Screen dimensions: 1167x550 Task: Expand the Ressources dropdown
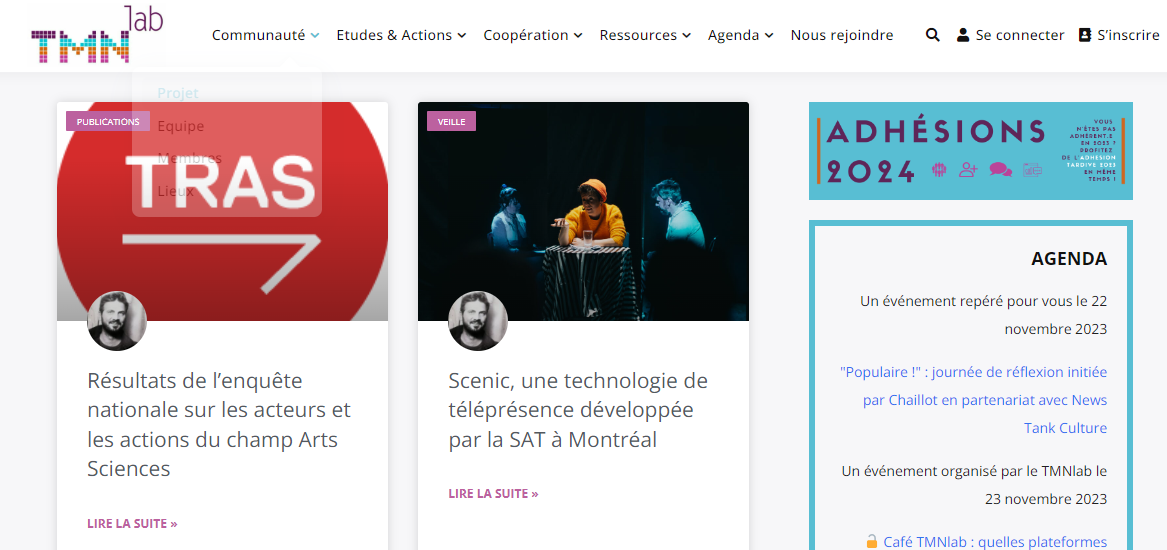point(645,35)
